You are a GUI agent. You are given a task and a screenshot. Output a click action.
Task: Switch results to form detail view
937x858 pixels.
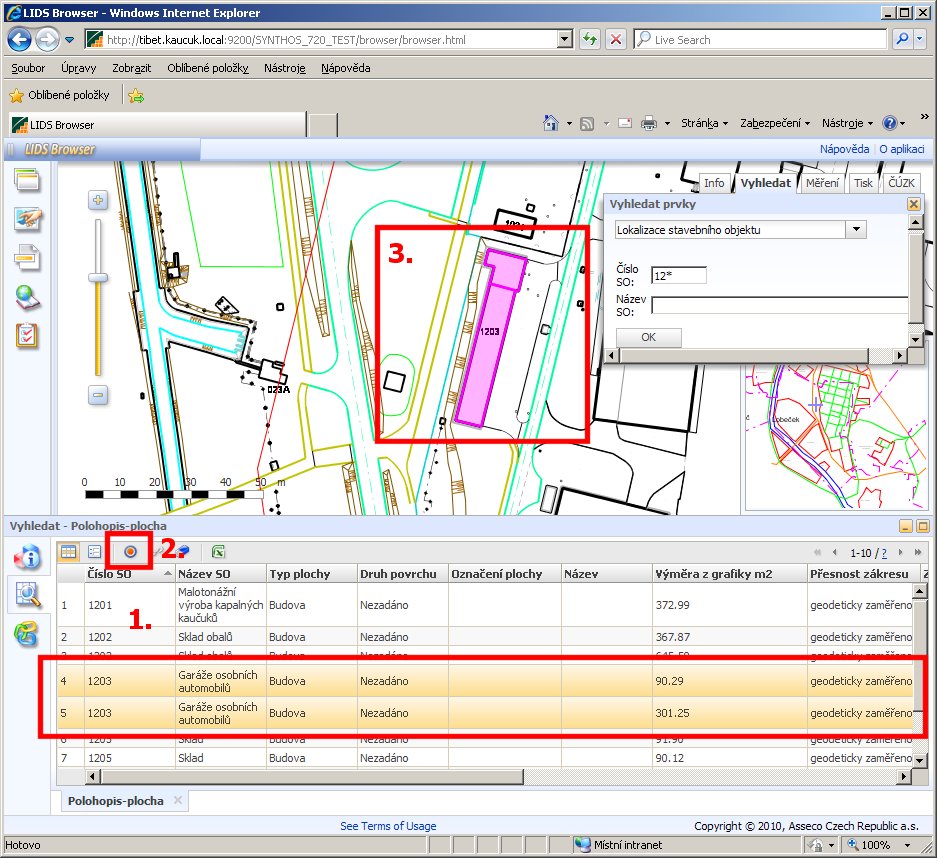tap(94, 551)
